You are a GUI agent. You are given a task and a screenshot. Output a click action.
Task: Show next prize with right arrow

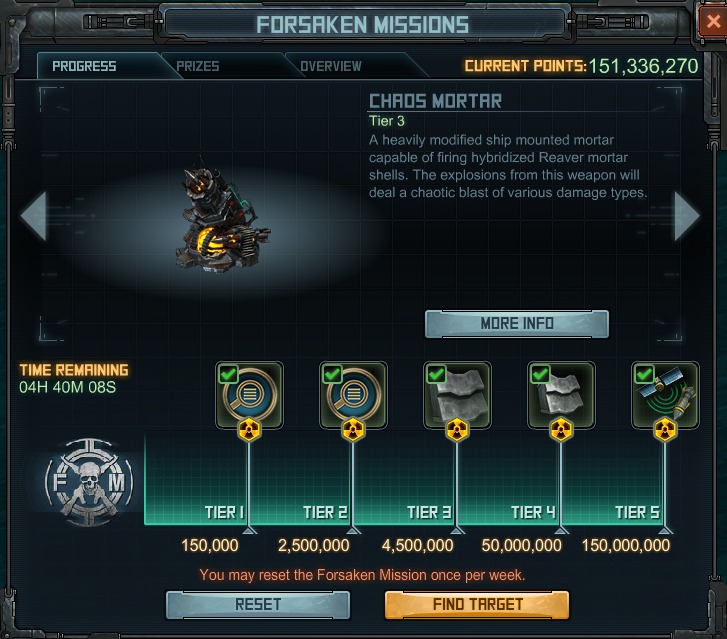pyautogui.click(x=687, y=216)
